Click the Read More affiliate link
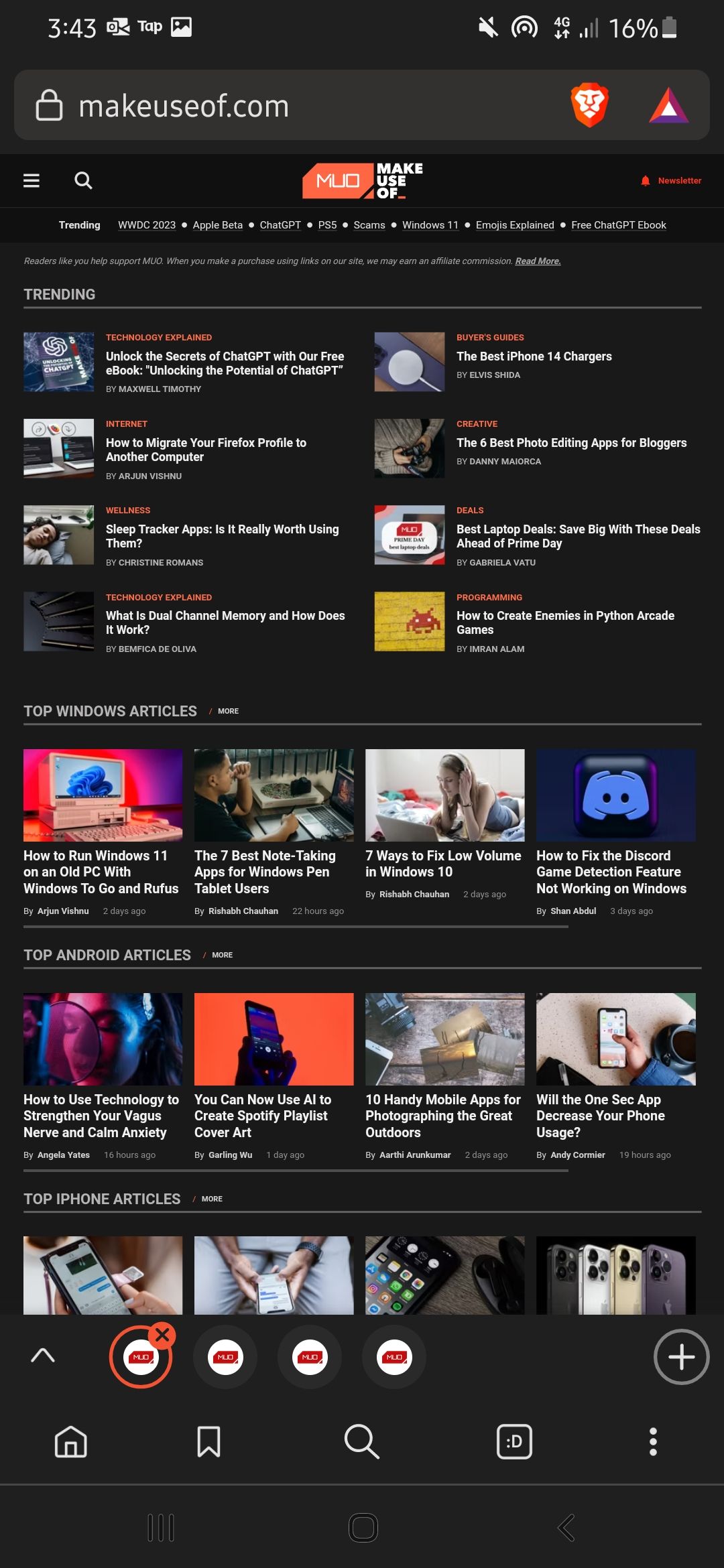724x1568 pixels. click(x=538, y=261)
